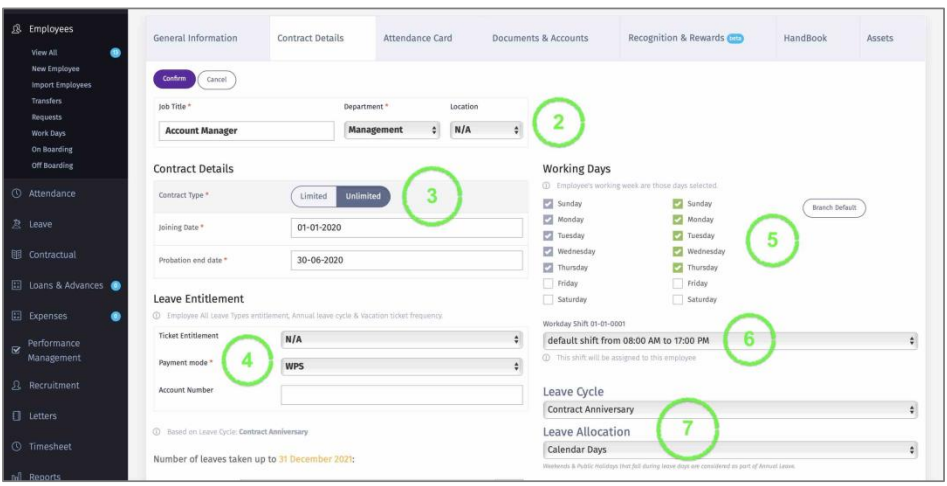Click the Recruitment sidebar icon
This screenshot has height=486, width=947.
pos(17,385)
